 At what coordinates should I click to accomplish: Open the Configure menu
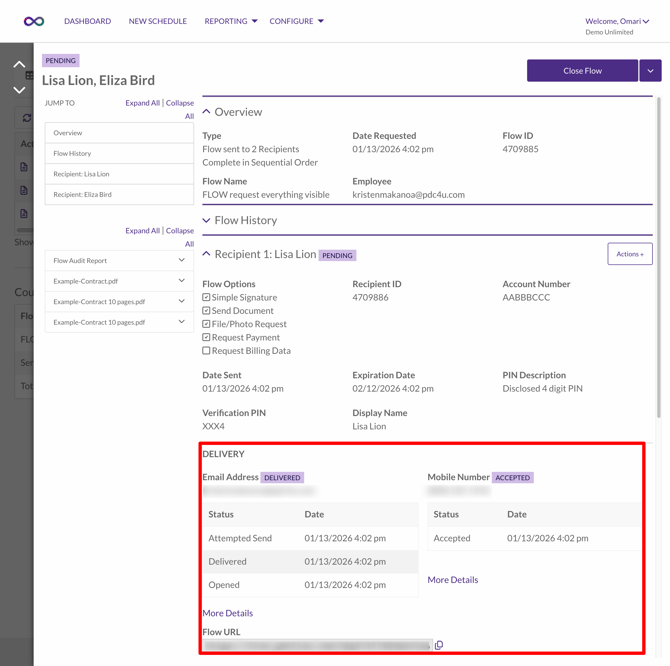[296, 21]
